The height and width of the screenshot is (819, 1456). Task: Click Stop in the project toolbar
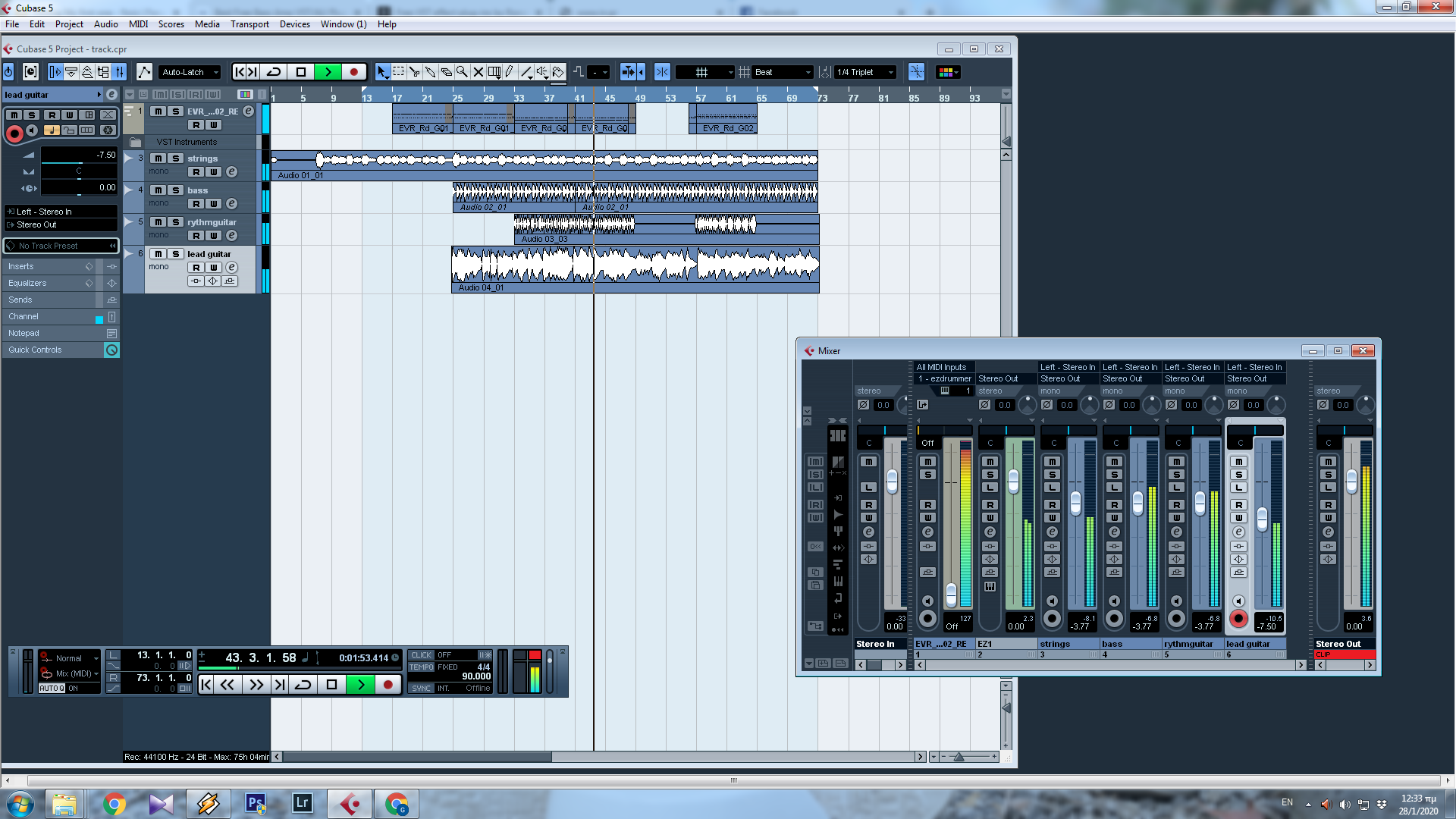301,72
